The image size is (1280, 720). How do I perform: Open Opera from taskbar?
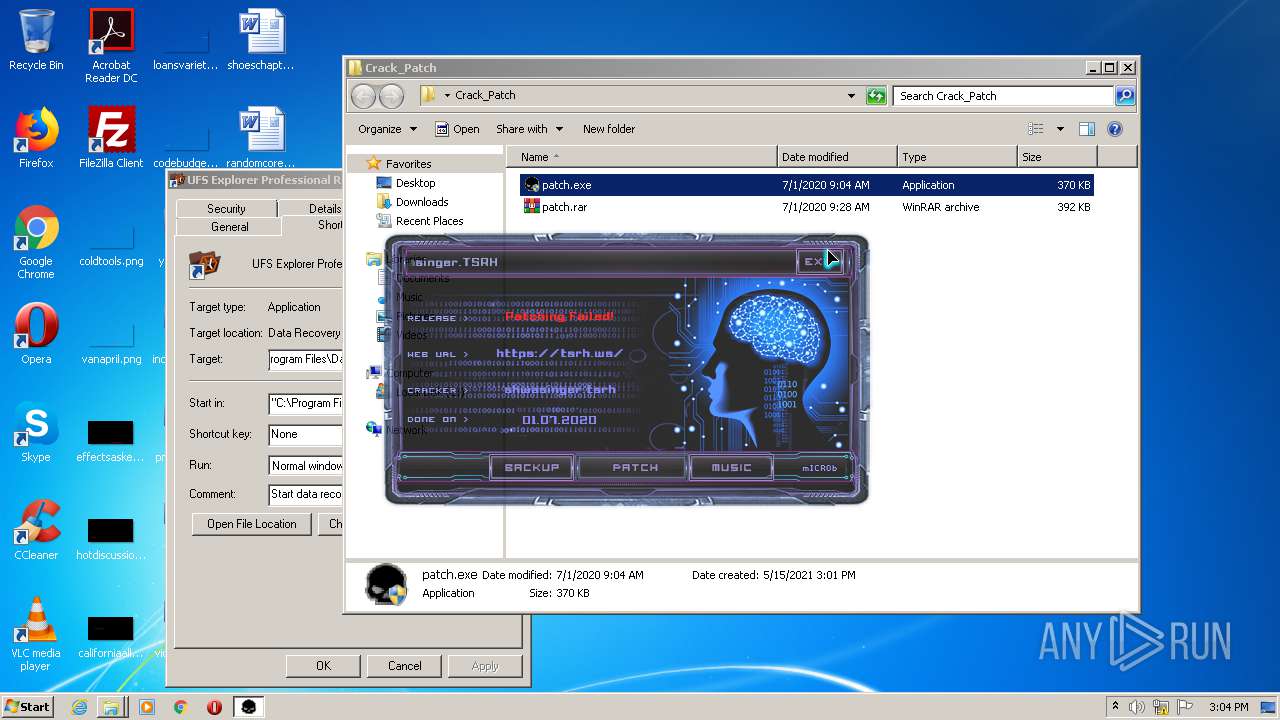pos(214,707)
